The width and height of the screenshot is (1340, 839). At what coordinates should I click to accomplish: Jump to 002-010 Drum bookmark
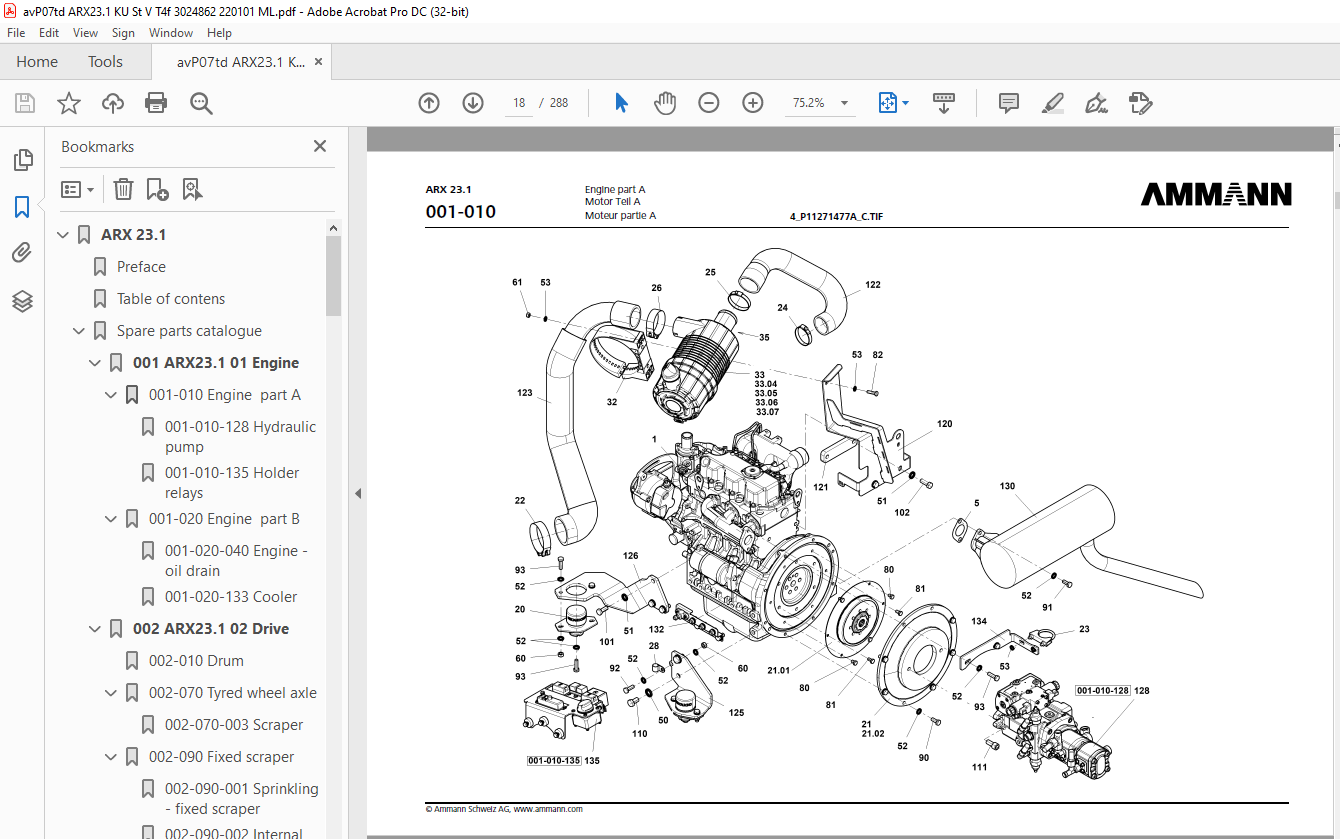tap(196, 661)
